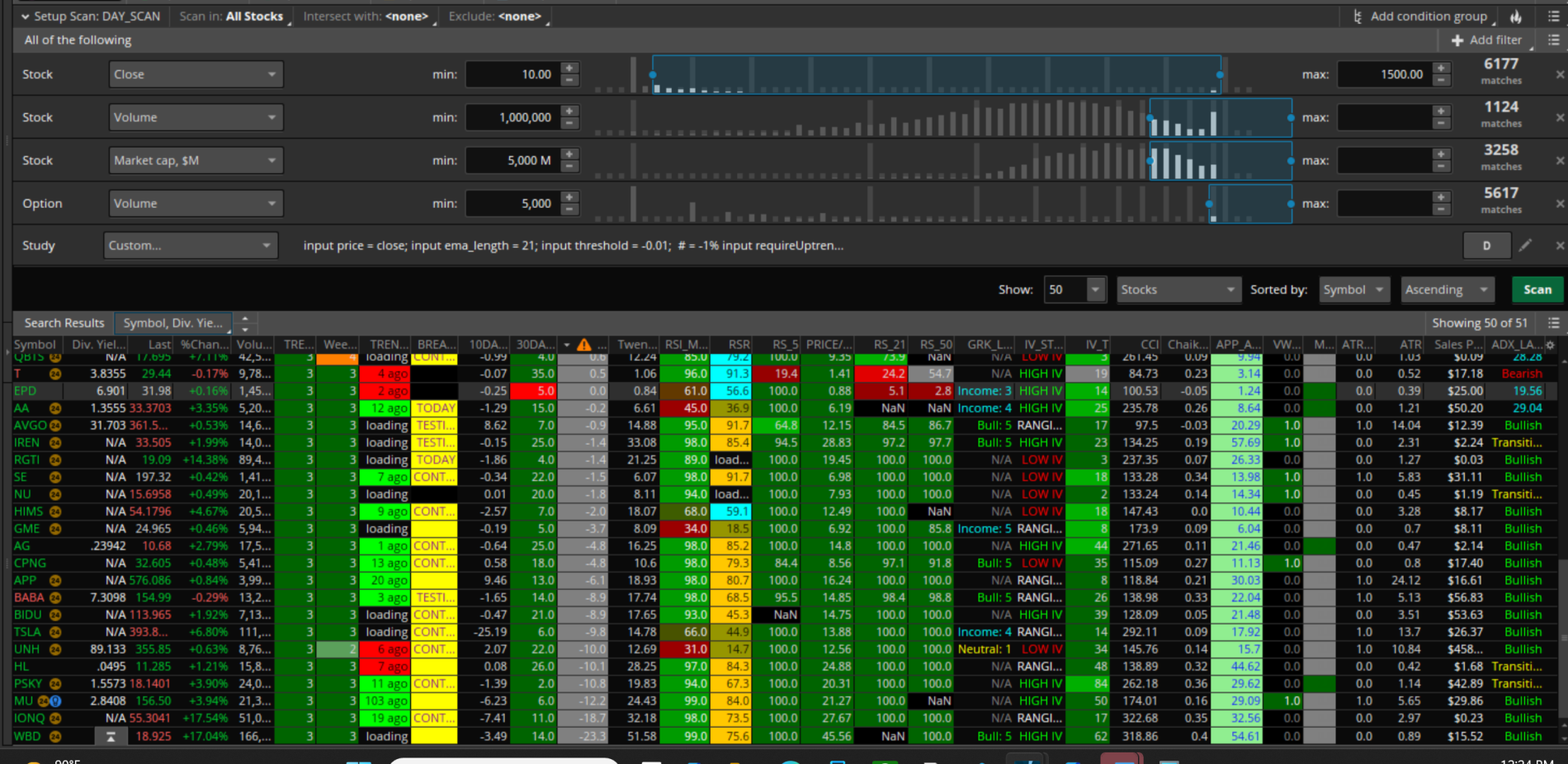The width and height of the screenshot is (1568, 764).
Task: Open results menu beside Showing 50 of 51
Action: pos(1553,323)
